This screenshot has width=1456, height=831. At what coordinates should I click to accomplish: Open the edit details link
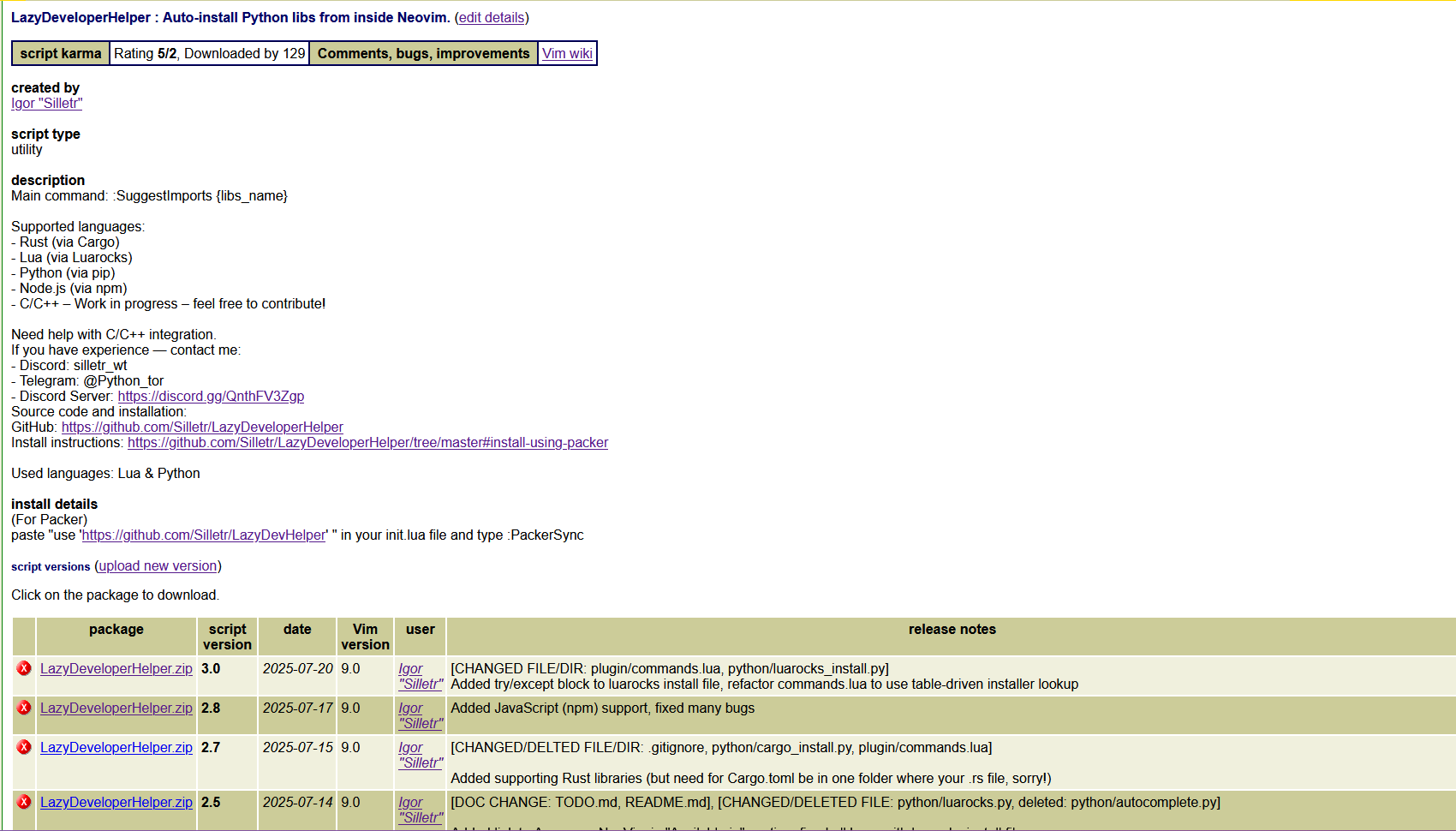tap(492, 17)
